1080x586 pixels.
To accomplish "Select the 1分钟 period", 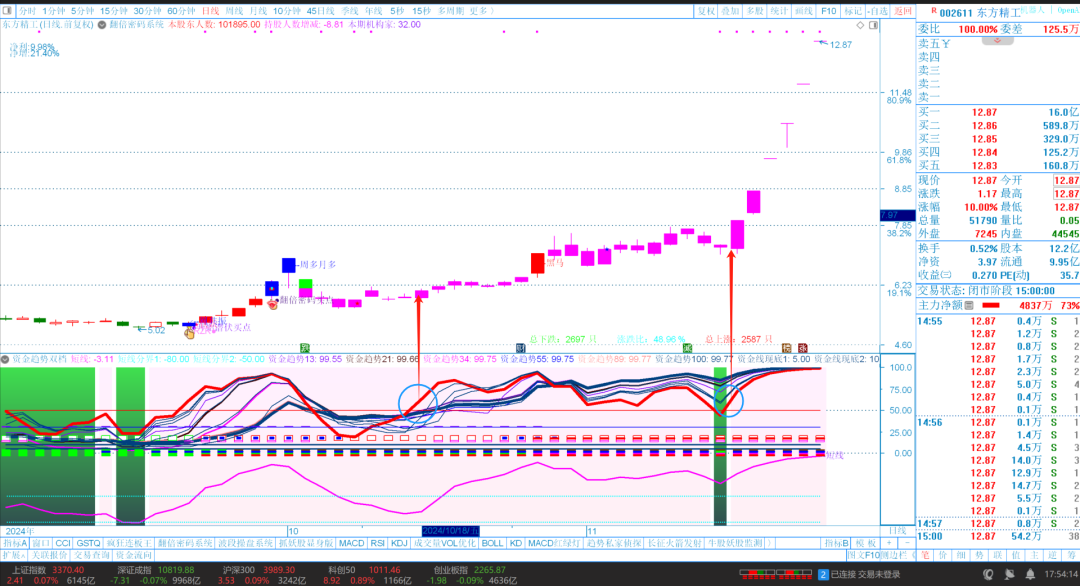I will (54, 11).
